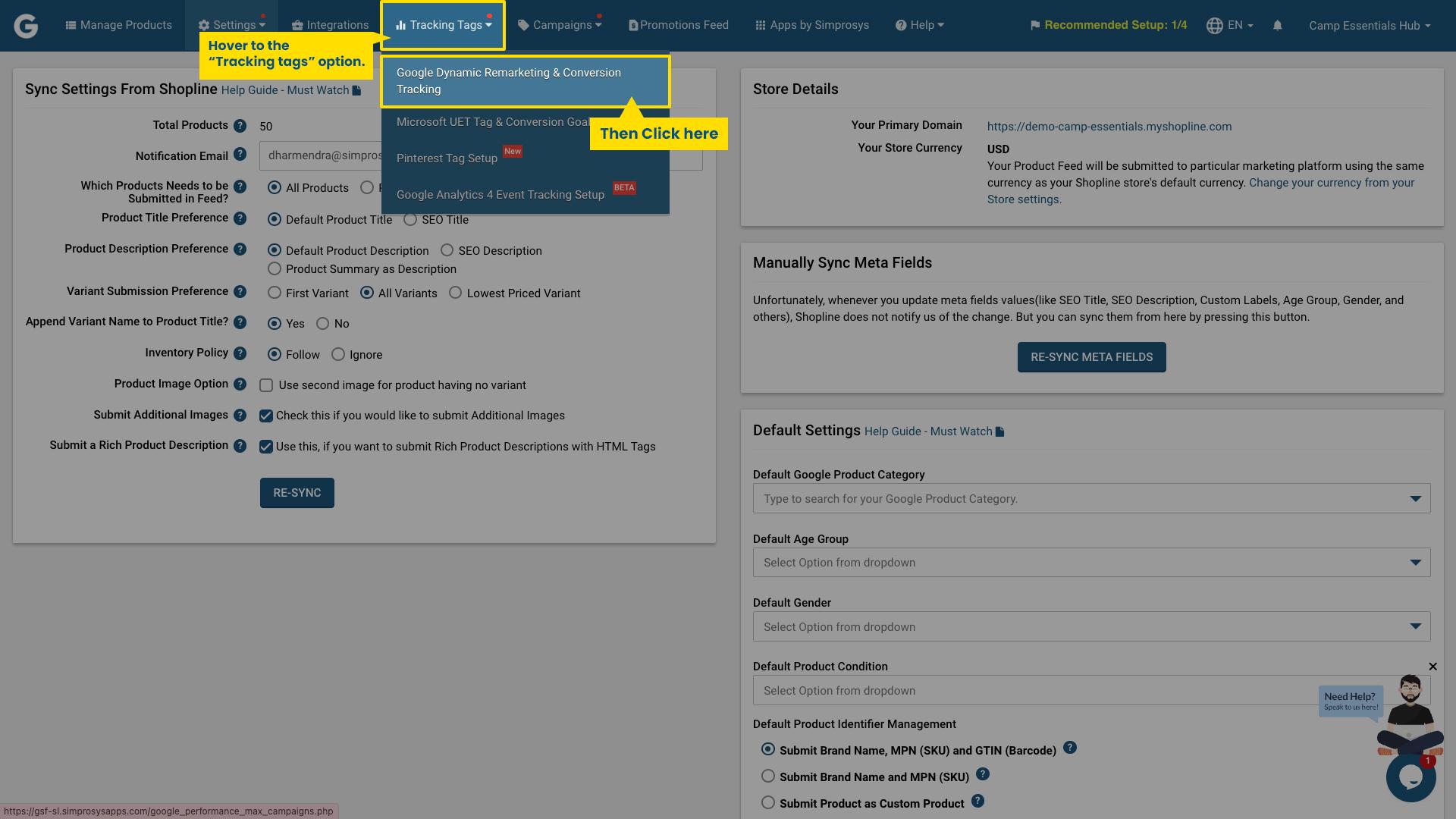Select the SEO Title radio button
This screenshot has width=1456, height=819.
pyautogui.click(x=410, y=219)
